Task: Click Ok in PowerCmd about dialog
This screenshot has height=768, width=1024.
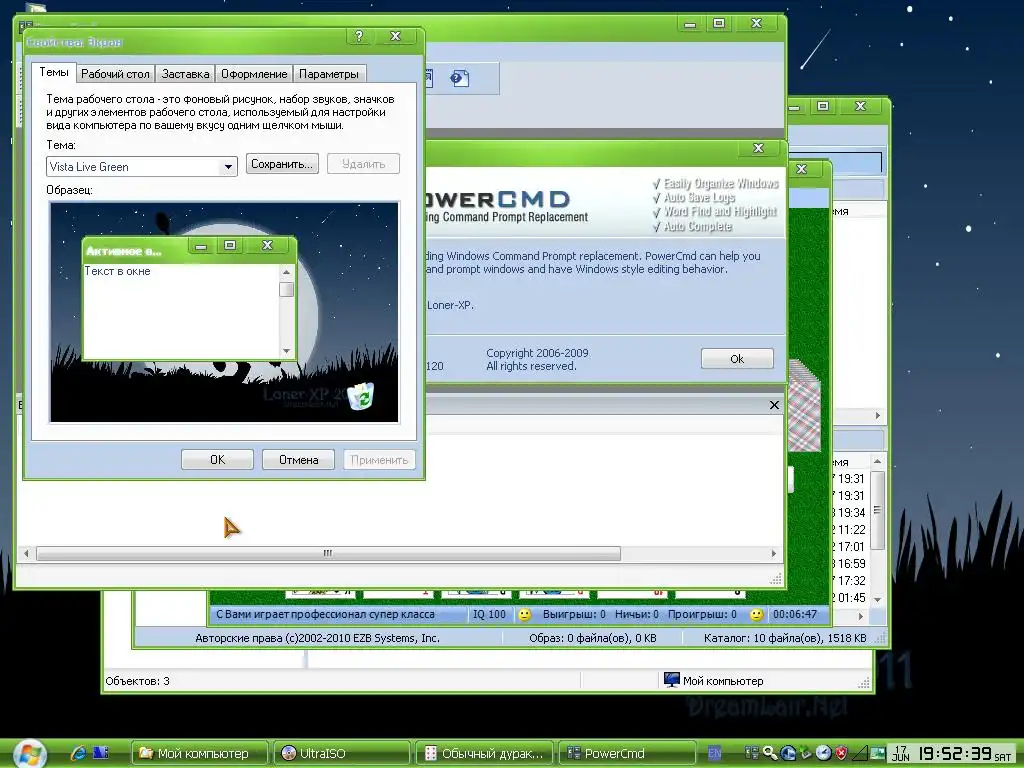Action: (737, 359)
